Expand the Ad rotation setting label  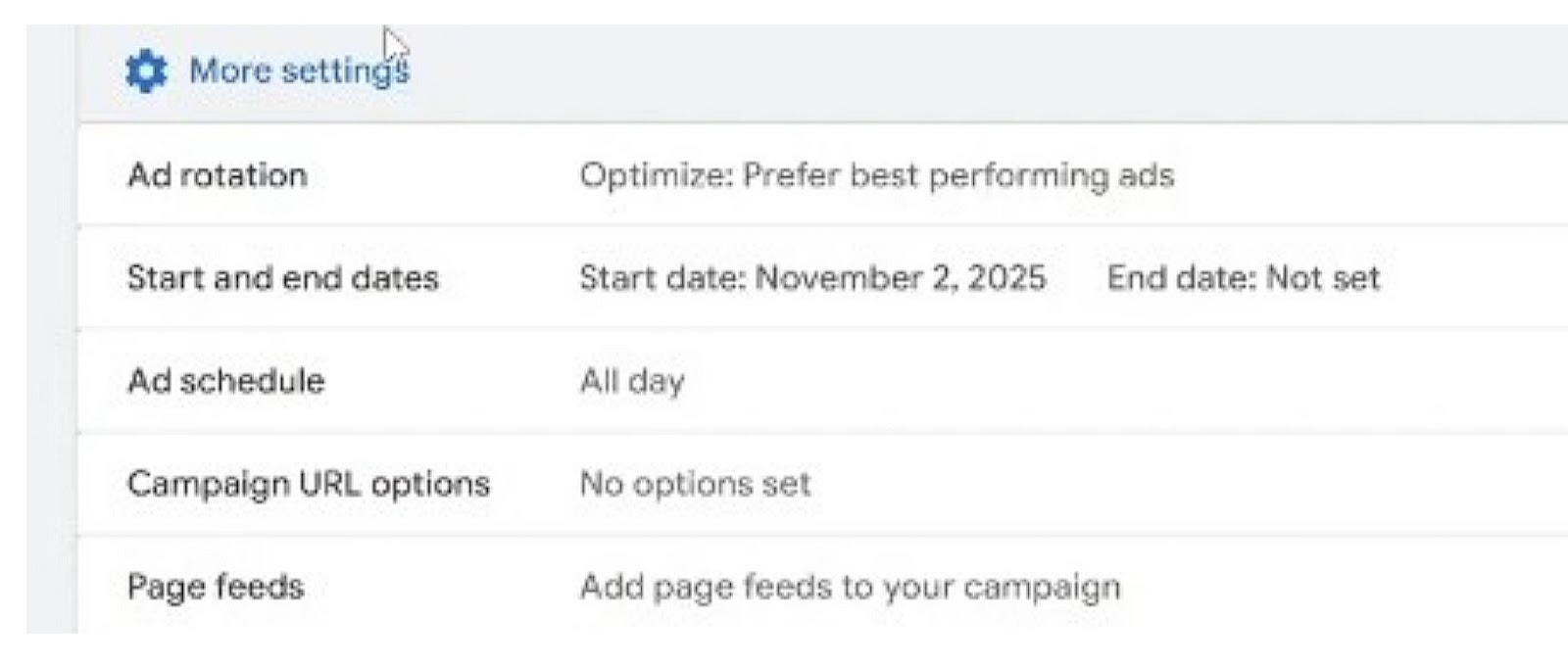218,175
